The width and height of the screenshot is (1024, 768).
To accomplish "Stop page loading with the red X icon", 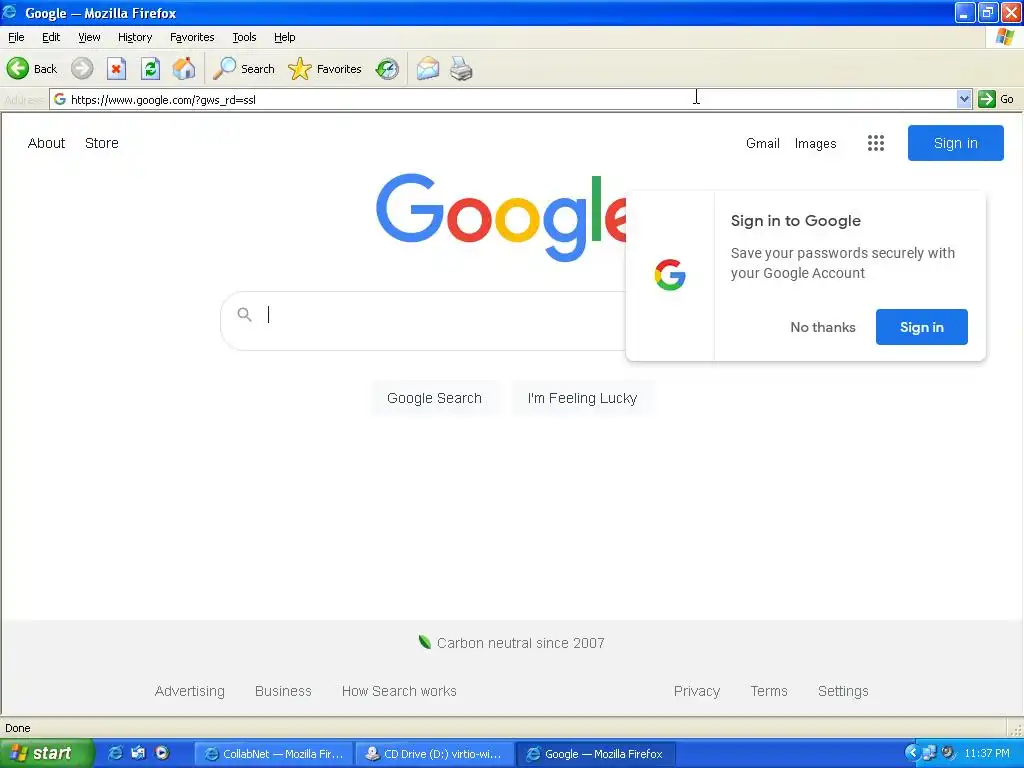I will (x=116, y=69).
